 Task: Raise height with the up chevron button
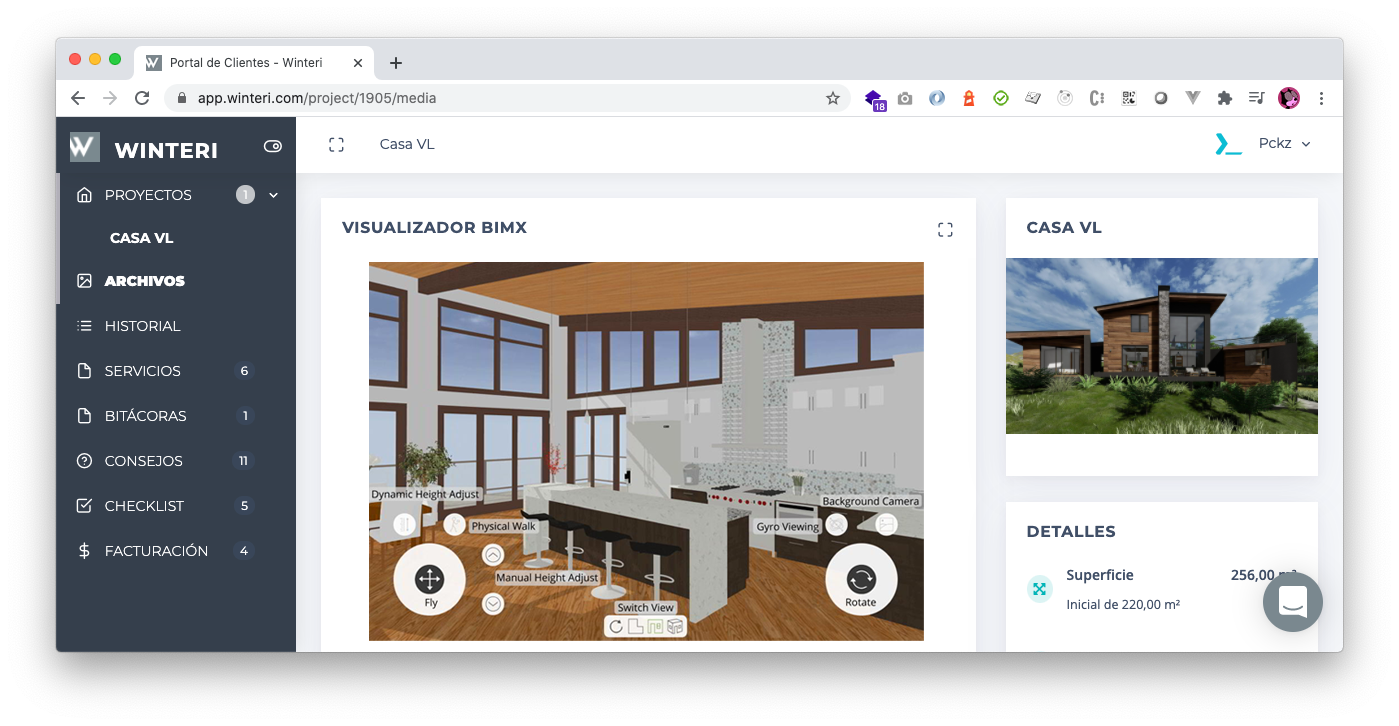(493, 555)
